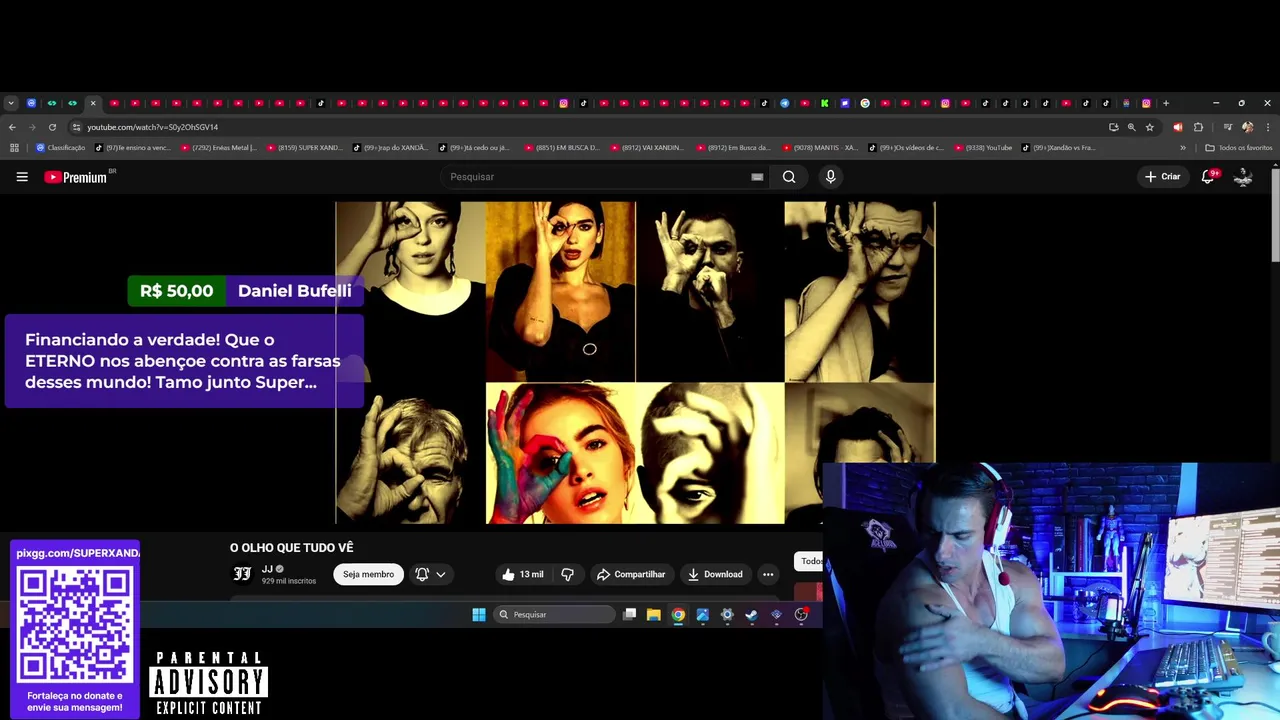This screenshot has height=720, width=1280.
Task: Open Chrome extensions puzzle icon
Action: [1198, 127]
